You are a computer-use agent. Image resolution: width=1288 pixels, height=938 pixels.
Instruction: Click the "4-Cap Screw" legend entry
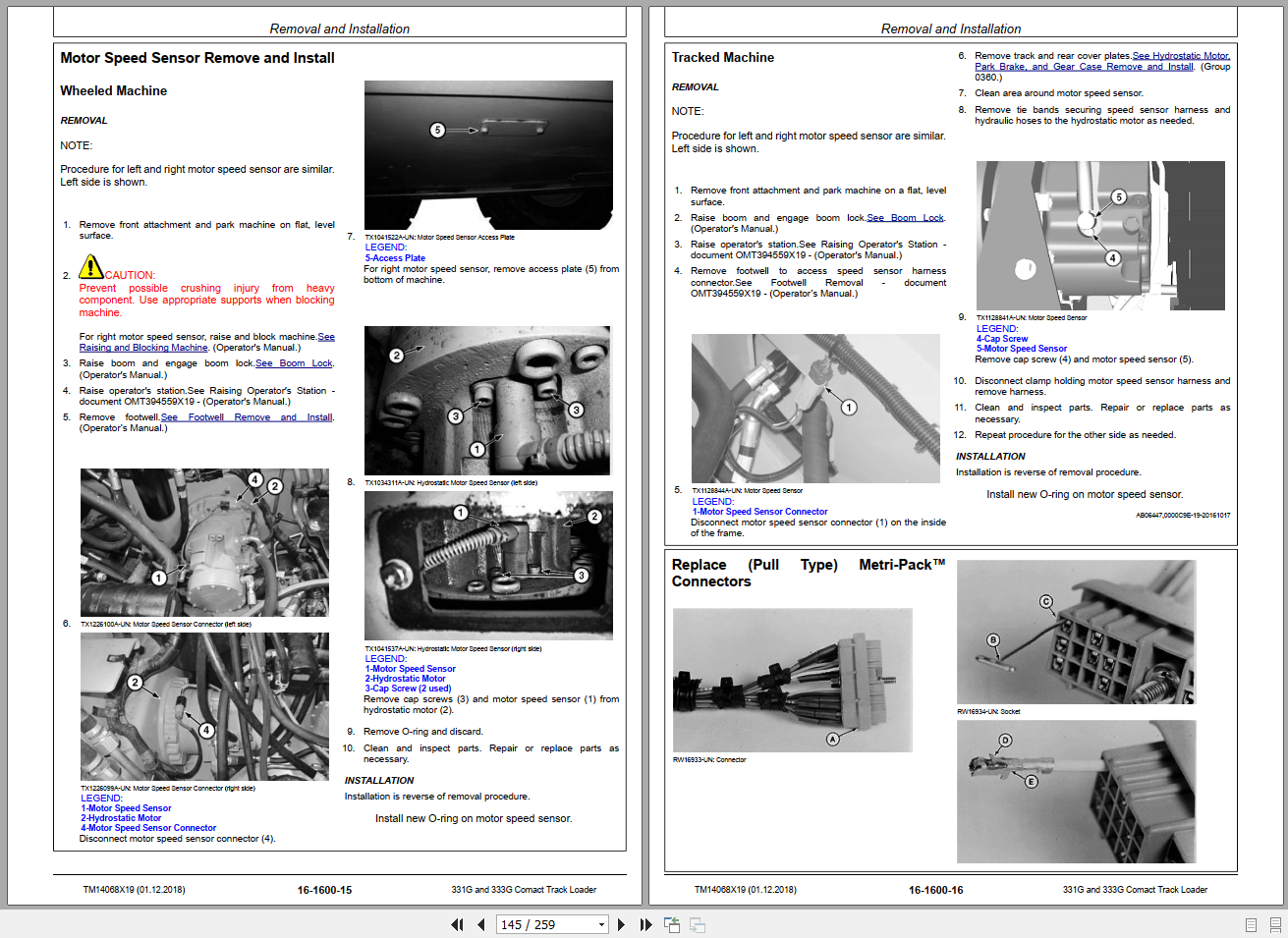(x=1002, y=339)
